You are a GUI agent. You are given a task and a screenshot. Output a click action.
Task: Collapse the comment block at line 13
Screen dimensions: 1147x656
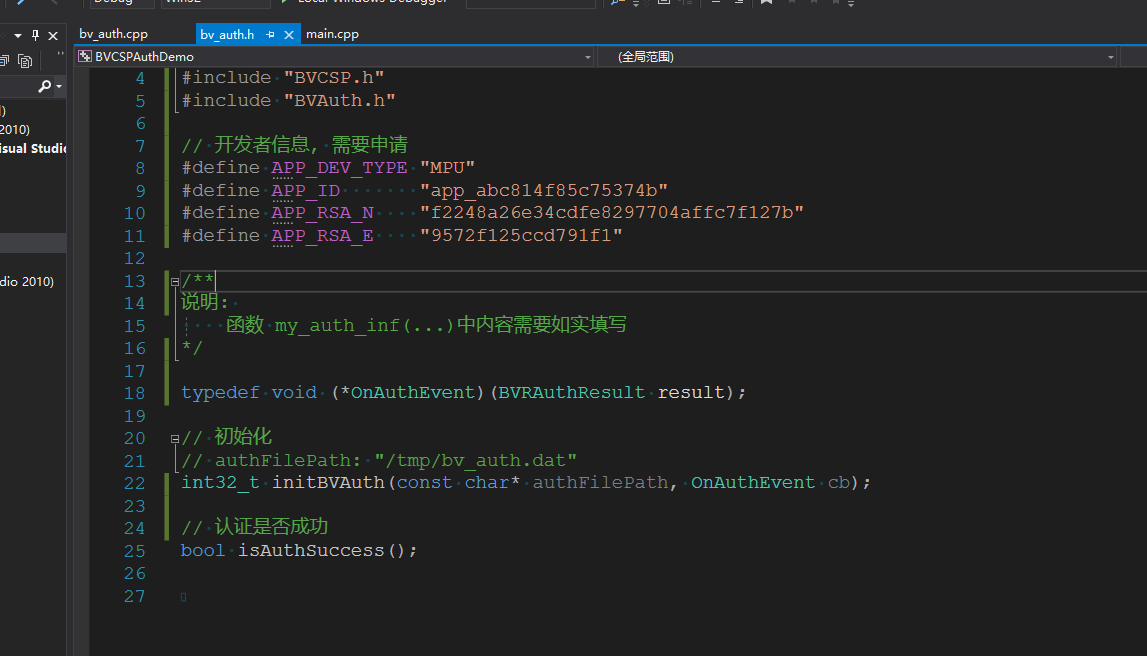pyautogui.click(x=175, y=281)
